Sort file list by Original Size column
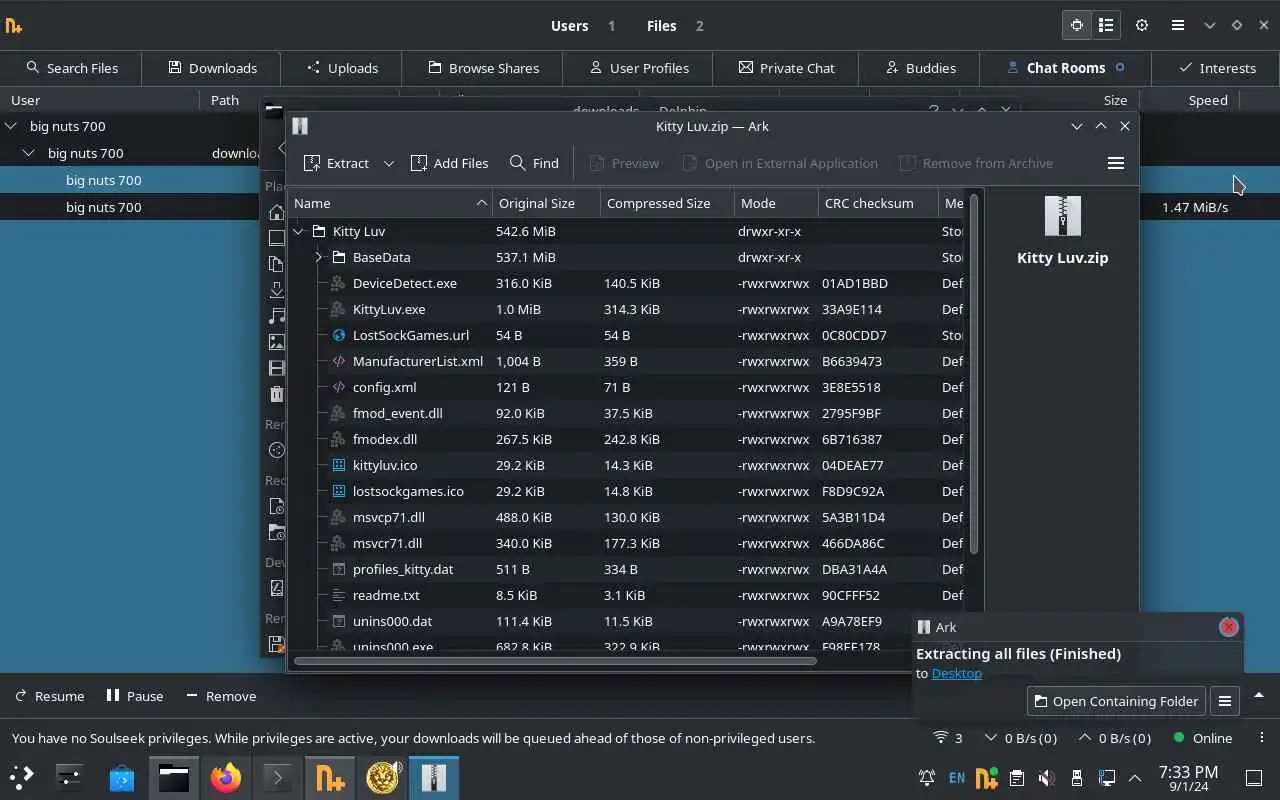The image size is (1280, 800). click(546, 203)
